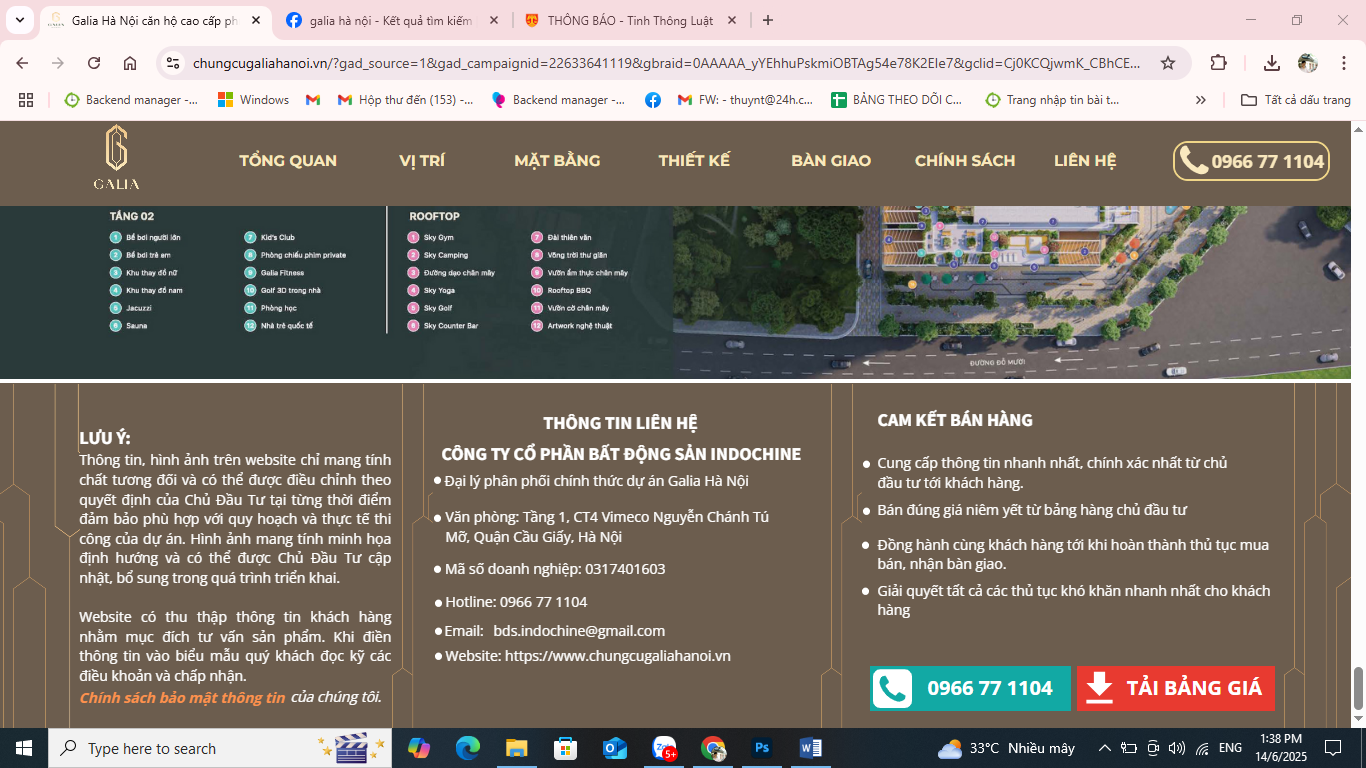Open the Chrome profile avatar

(x=1308, y=63)
